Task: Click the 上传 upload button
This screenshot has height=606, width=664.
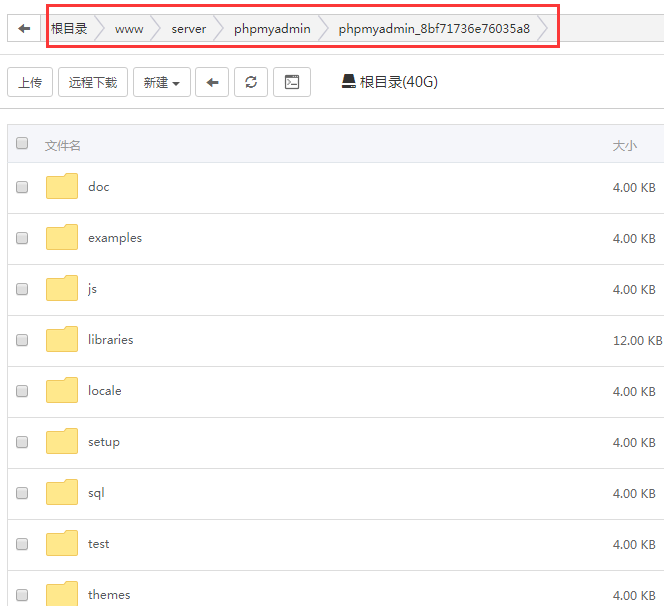Action: pyautogui.click(x=30, y=82)
